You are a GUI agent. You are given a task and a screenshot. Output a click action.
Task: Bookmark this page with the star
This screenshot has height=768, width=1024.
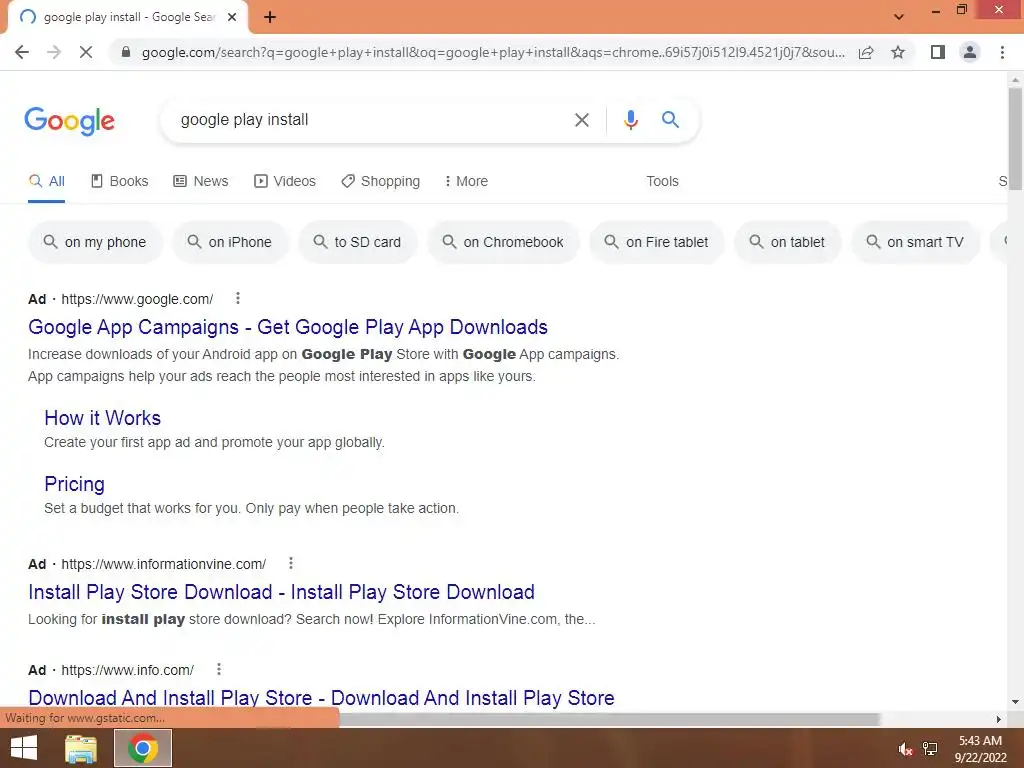click(898, 52)
